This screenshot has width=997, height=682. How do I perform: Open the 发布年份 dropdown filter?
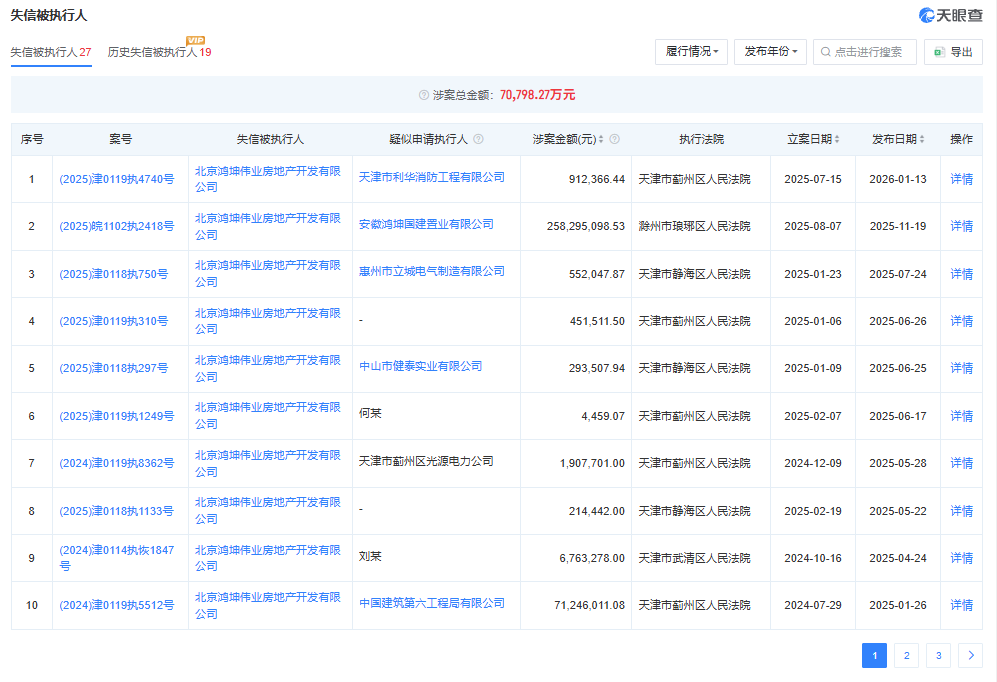(x=770, y=51)
